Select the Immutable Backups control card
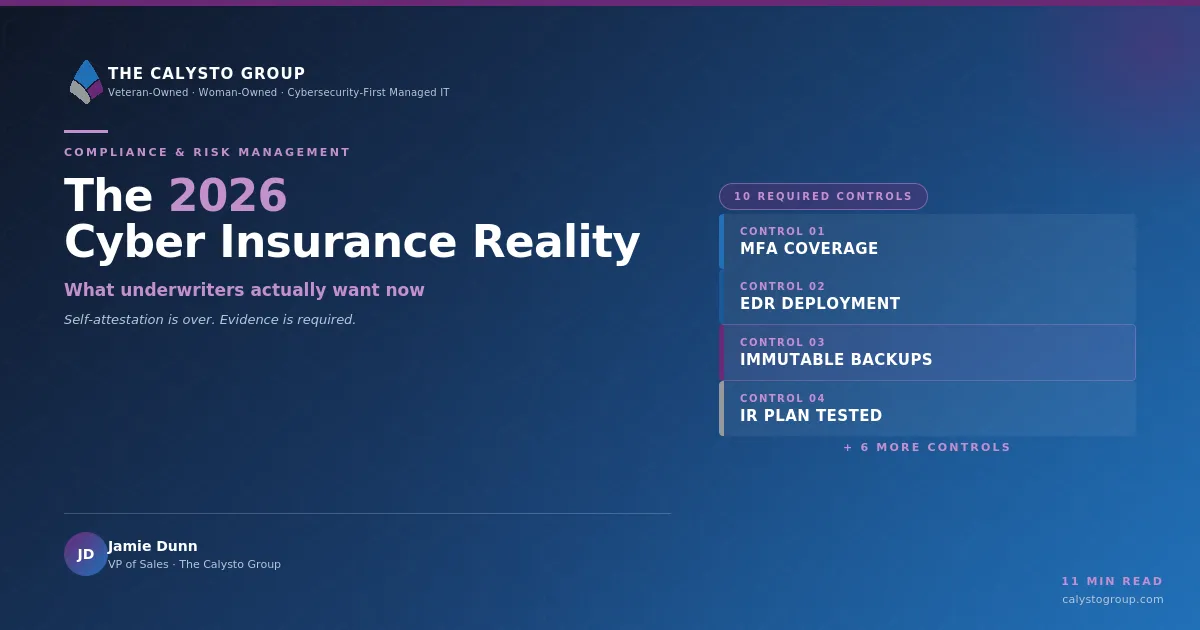The height and width of the screenshot is (630, 1200). click(927, 352)
